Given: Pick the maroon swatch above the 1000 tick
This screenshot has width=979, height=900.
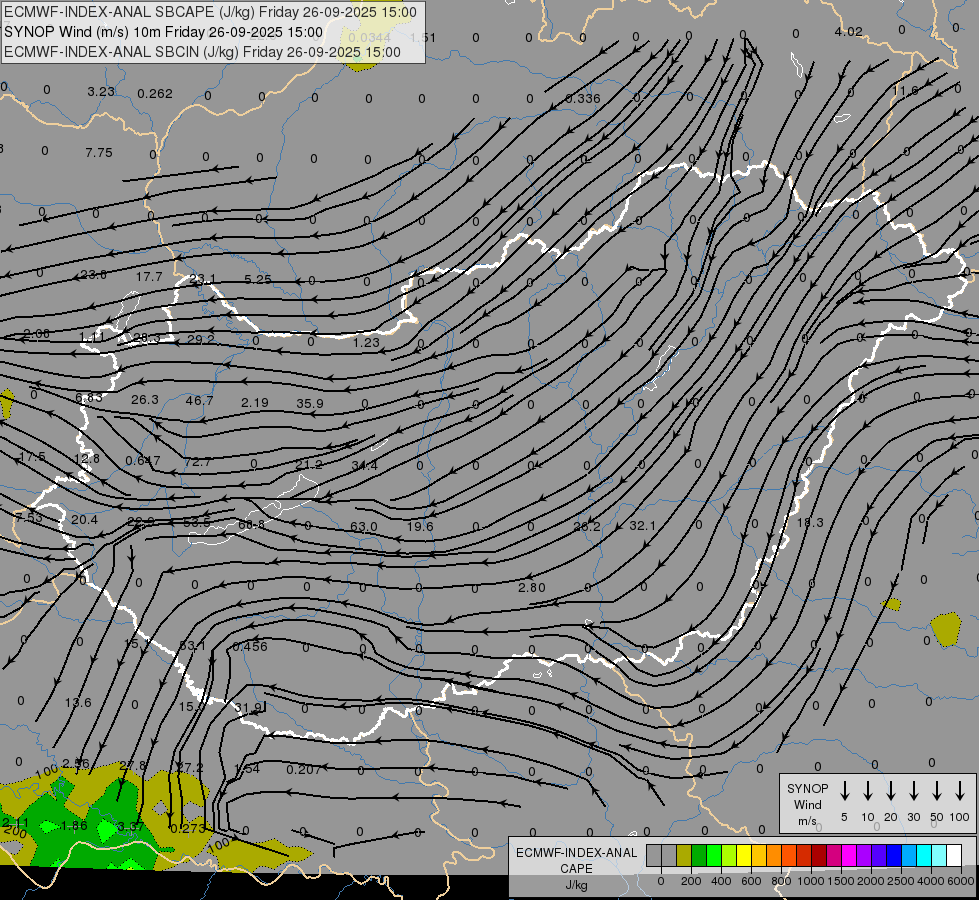Looking at the screenshot, I should coord(819,855).
